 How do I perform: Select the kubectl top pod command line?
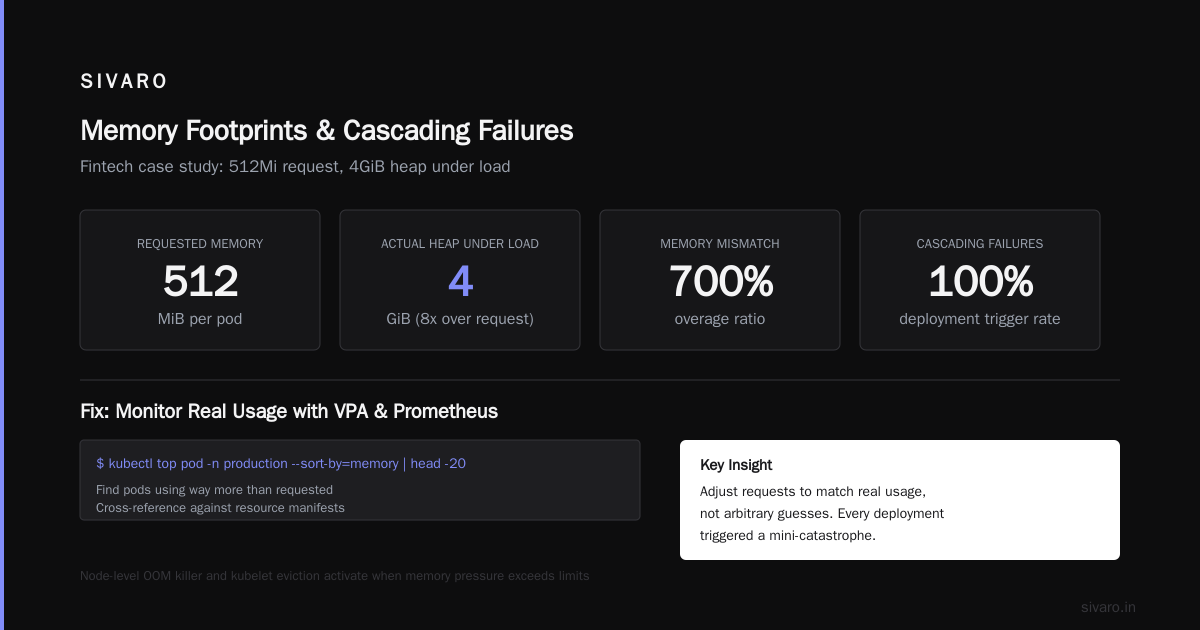point(281,463)
